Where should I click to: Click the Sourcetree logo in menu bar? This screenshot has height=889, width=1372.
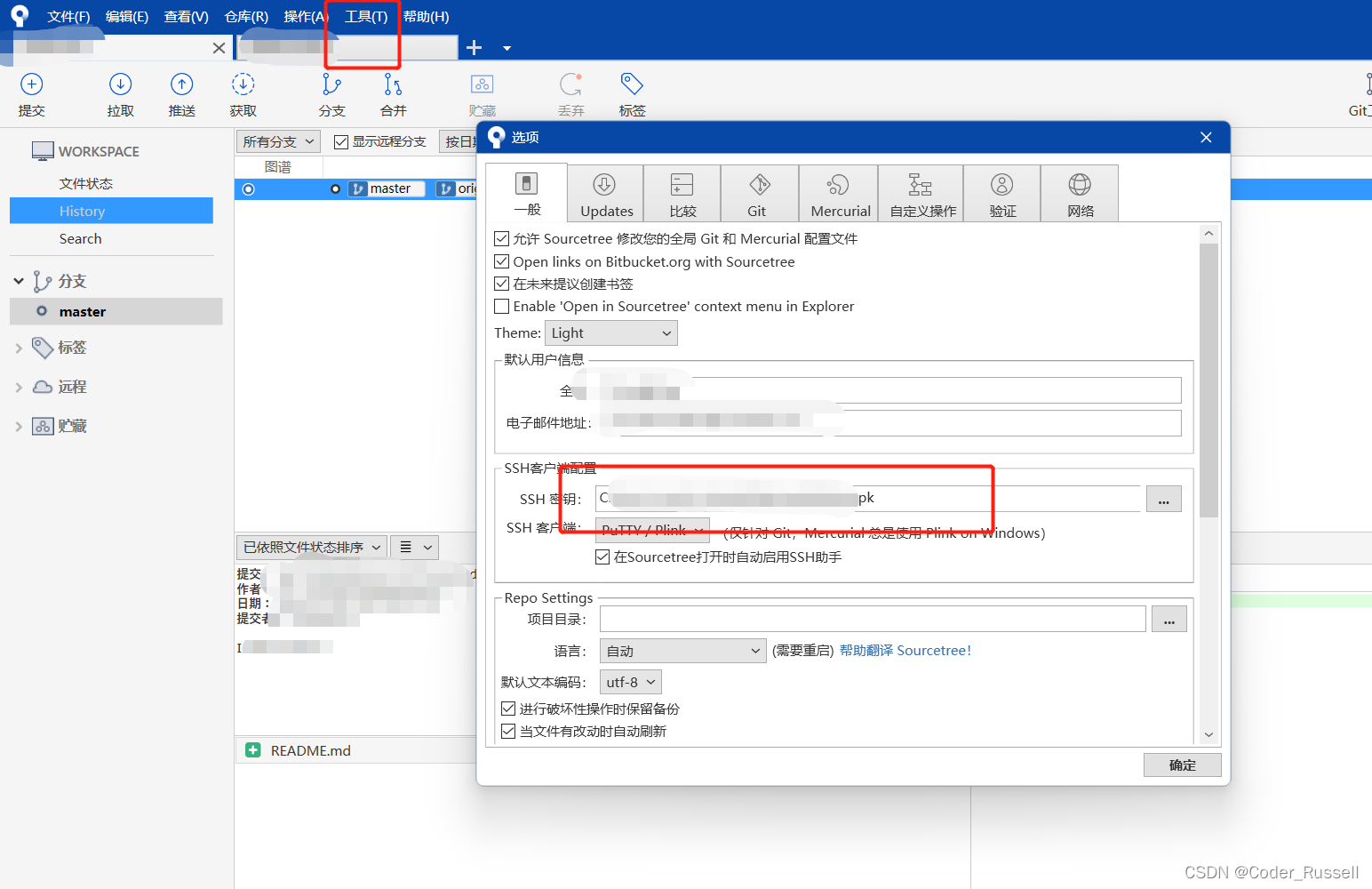pyautogui.click(x=20, y=16)
